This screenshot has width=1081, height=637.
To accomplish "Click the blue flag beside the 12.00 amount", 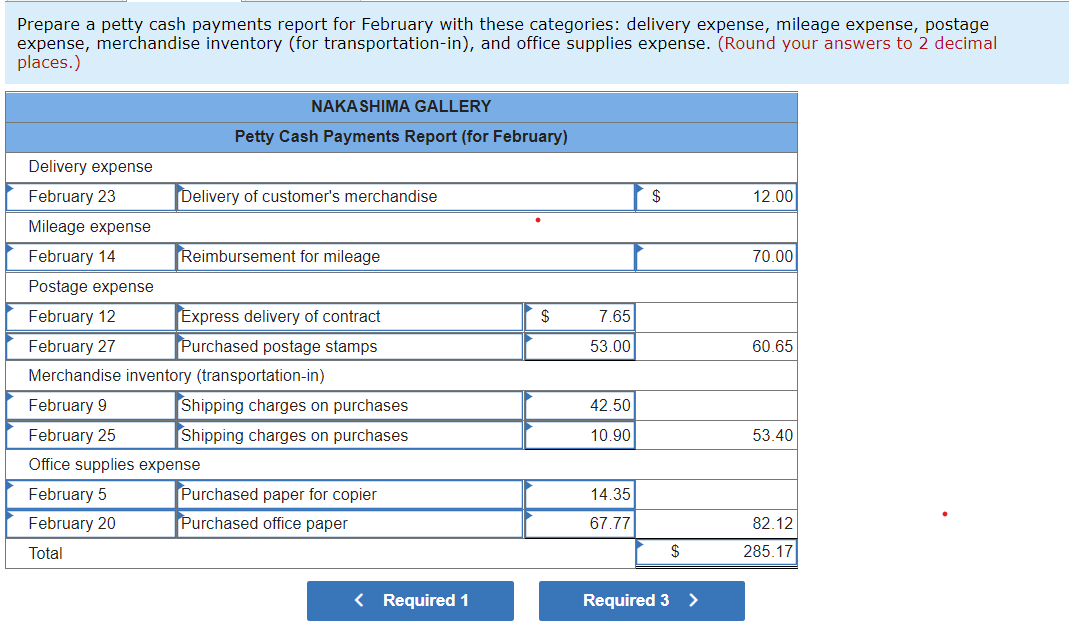I will coord(640,190).
